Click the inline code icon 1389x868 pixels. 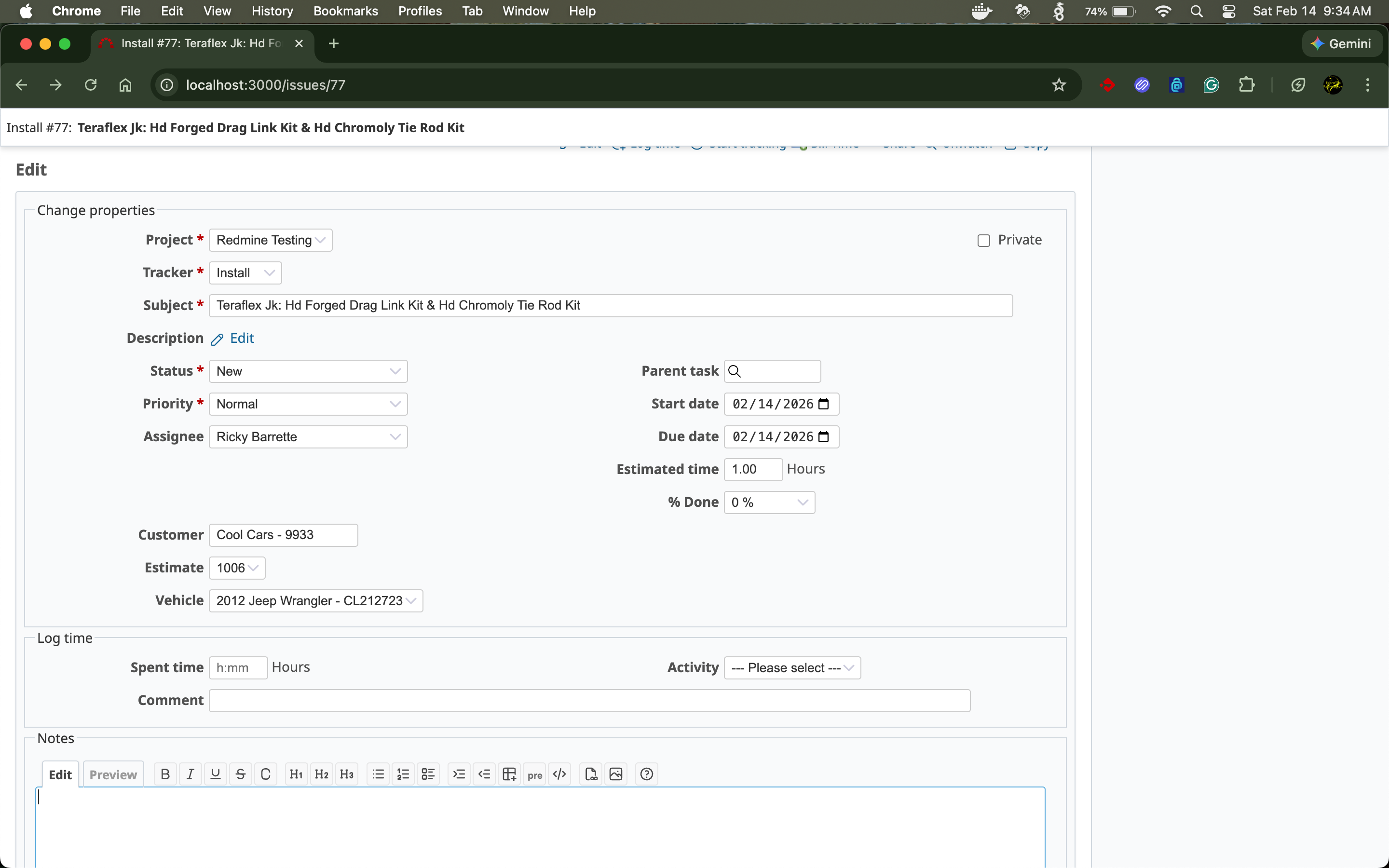(x=266, y=774)
